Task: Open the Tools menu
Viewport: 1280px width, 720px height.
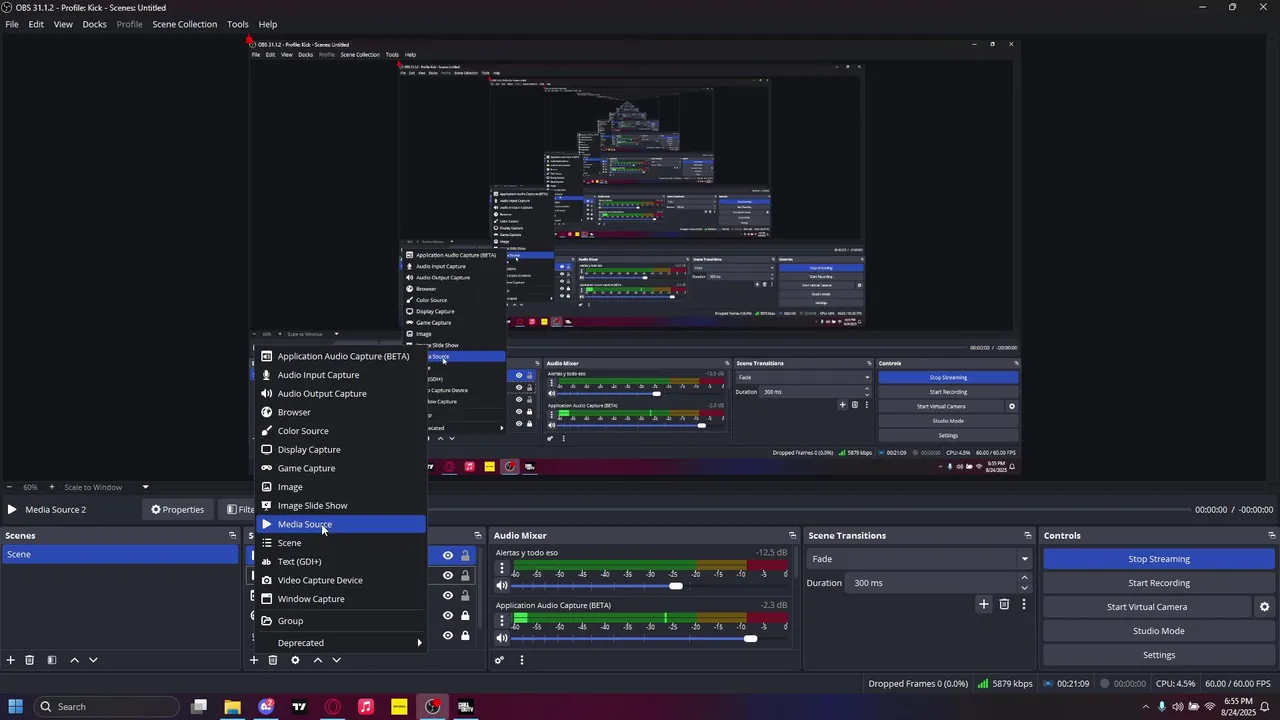Action: [x=237, y=24]
